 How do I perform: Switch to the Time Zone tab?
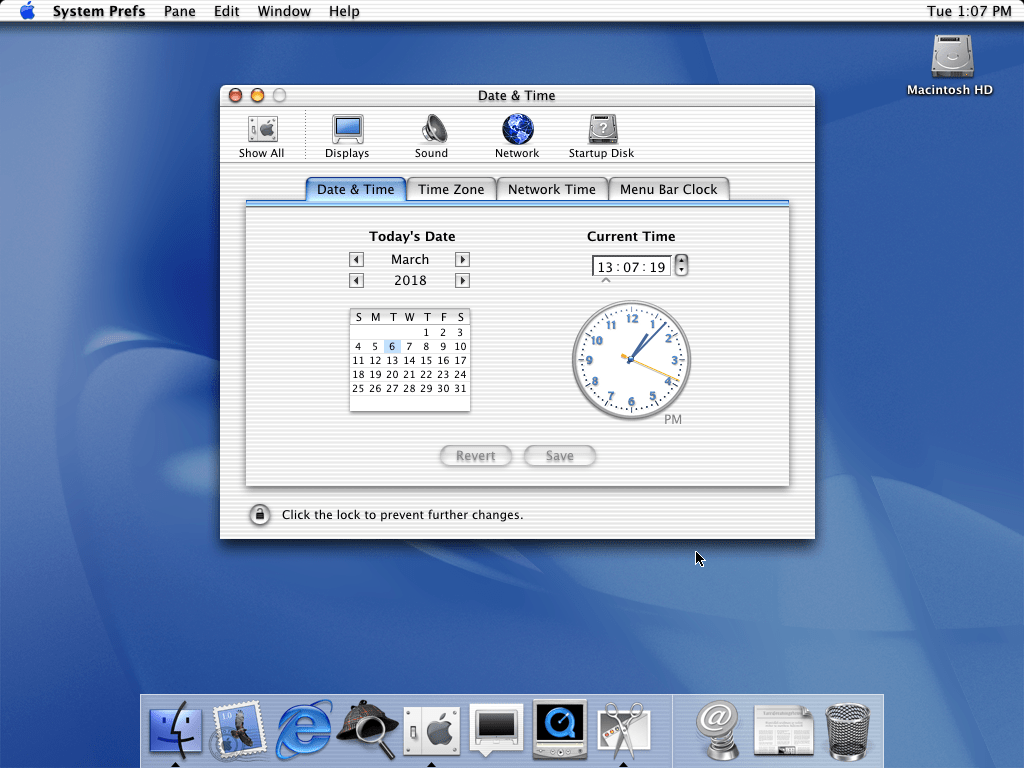(451, 189)
